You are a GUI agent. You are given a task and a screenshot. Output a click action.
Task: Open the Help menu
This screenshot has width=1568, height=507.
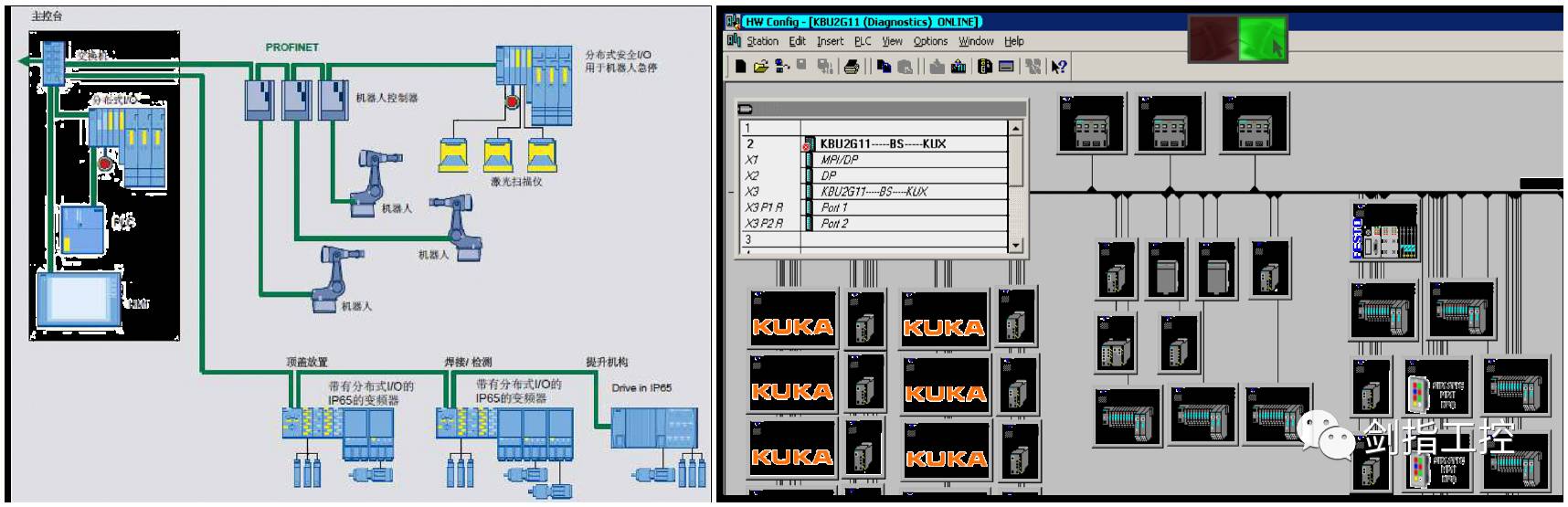(x=1014, y=41)
